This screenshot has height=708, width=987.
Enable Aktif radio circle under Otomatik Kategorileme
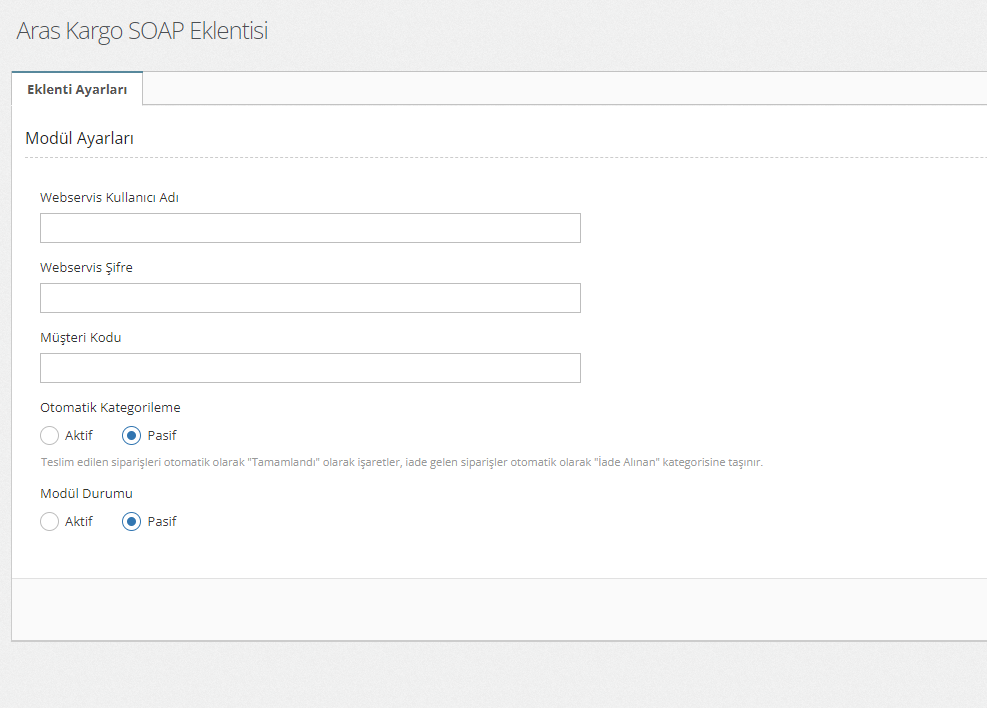49,436
